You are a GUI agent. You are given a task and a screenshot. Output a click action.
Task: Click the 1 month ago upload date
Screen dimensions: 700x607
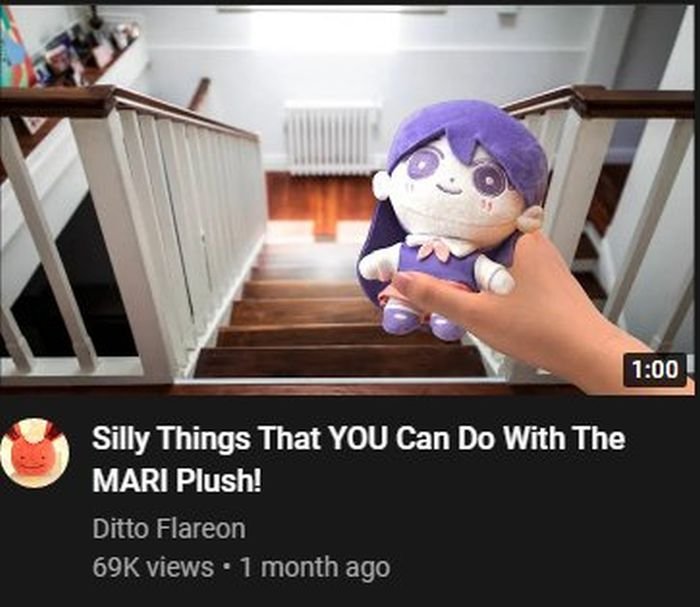point(315,567)
